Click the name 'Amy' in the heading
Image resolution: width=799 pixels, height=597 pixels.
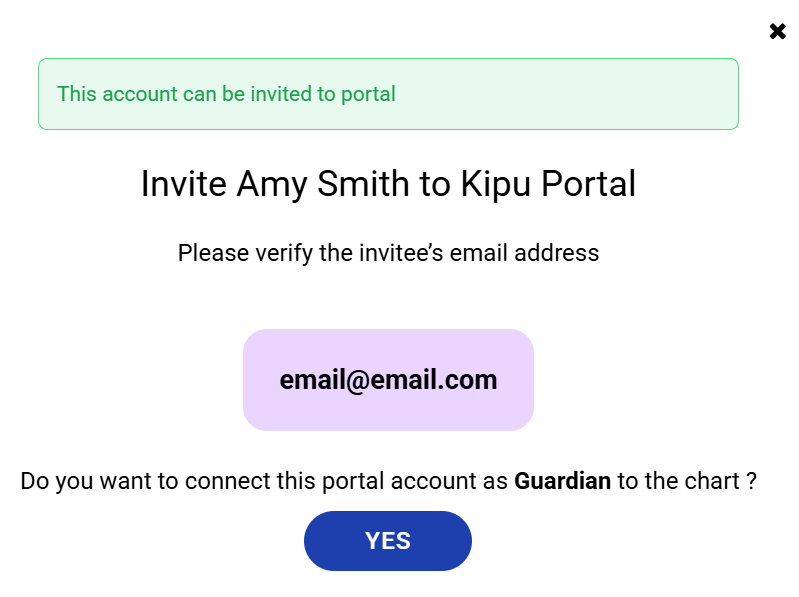coord(267,185)
